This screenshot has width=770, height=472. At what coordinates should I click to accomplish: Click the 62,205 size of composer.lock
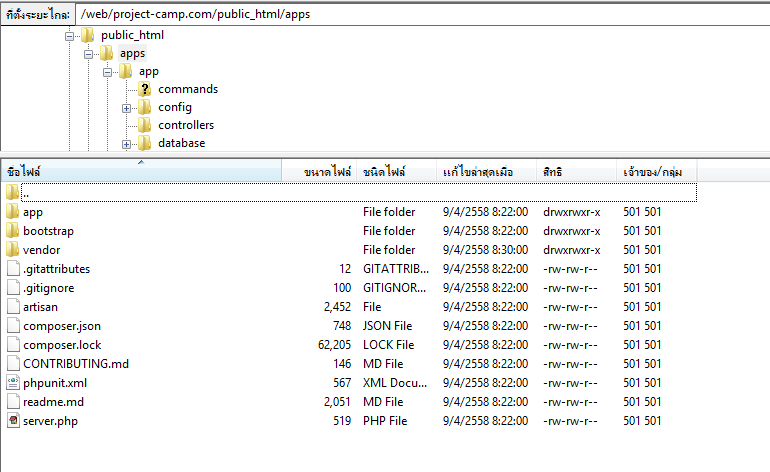(334, 345)
